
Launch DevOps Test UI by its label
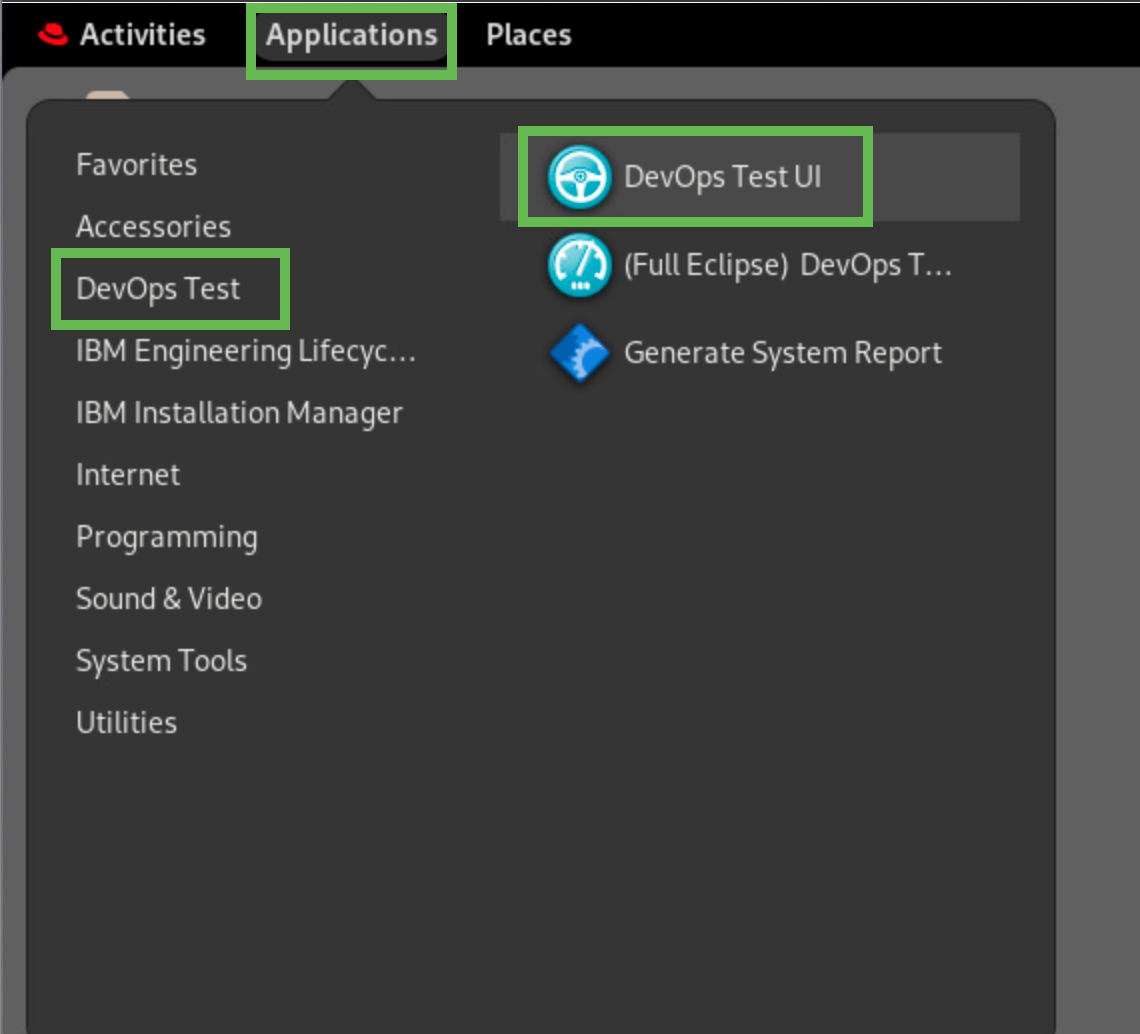pos(722,177)
